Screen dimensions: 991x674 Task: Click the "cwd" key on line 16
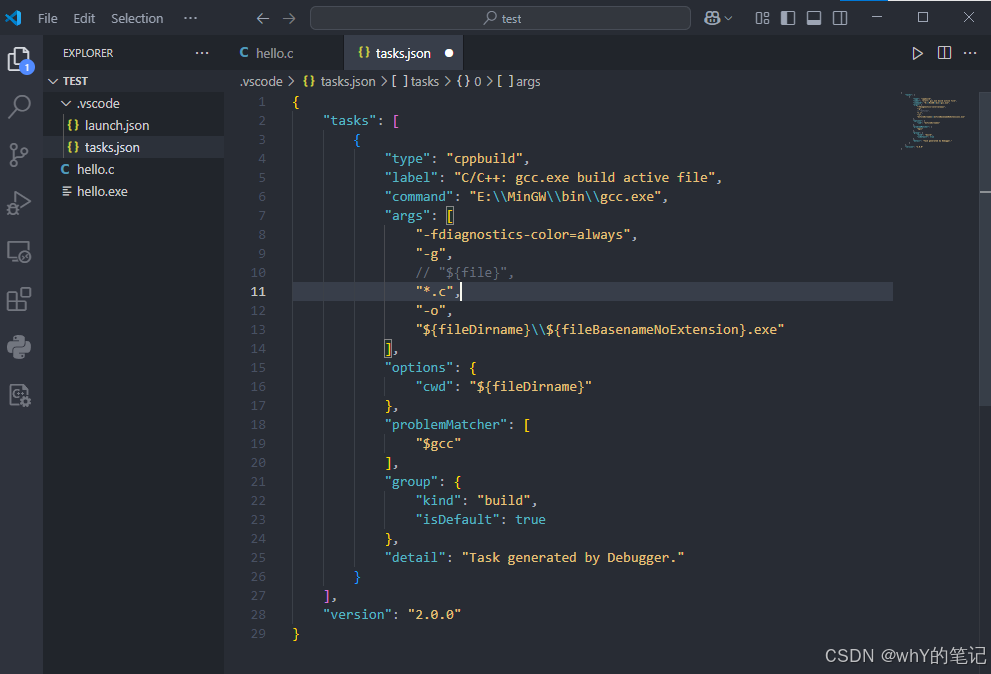pyautogui.click(x=434, y=386)
